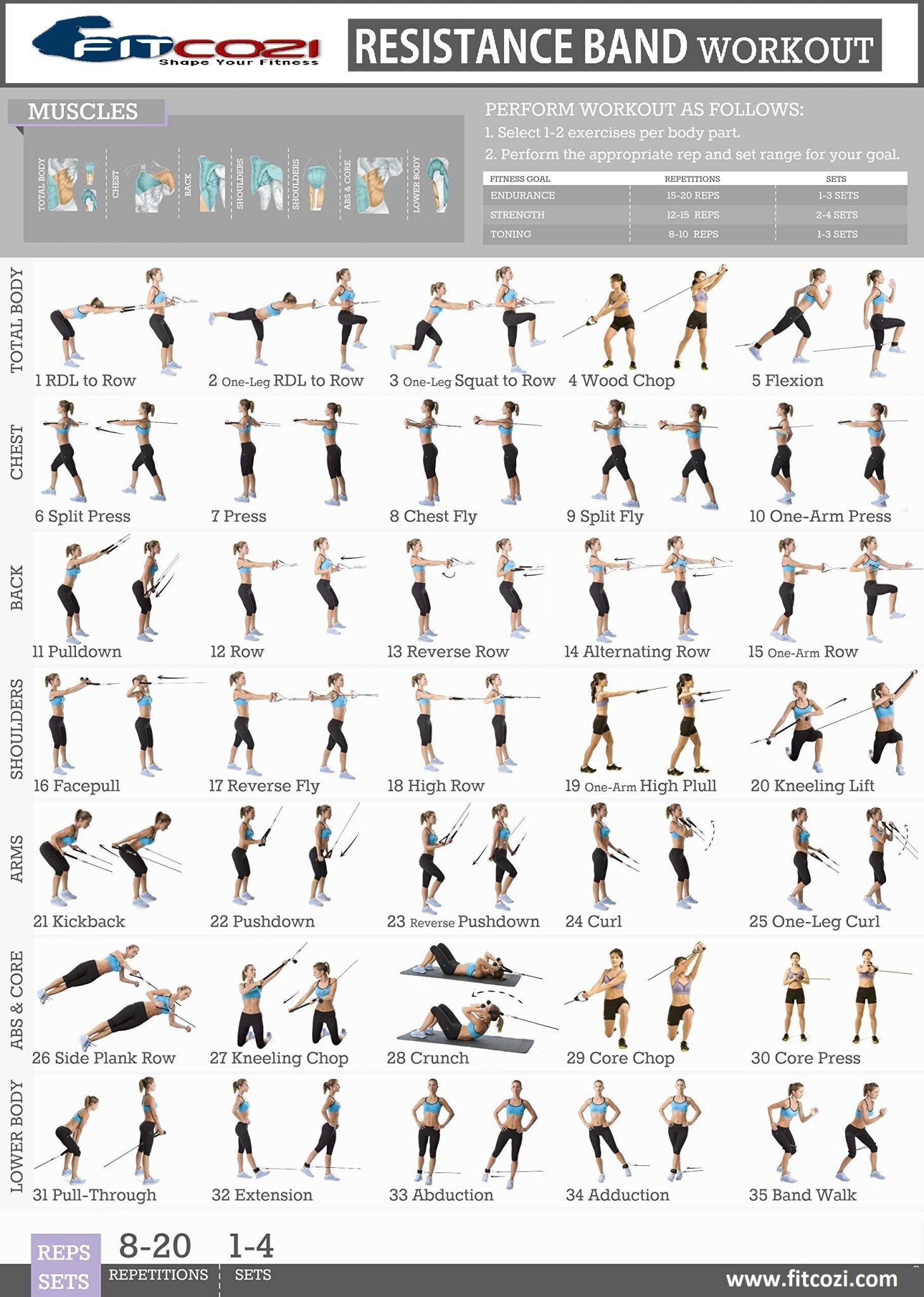Image resolution: width=924 pixels, height=1297 pixels.
Task: Select the Kneeling Lift exercise image
Action: [833, 724]
